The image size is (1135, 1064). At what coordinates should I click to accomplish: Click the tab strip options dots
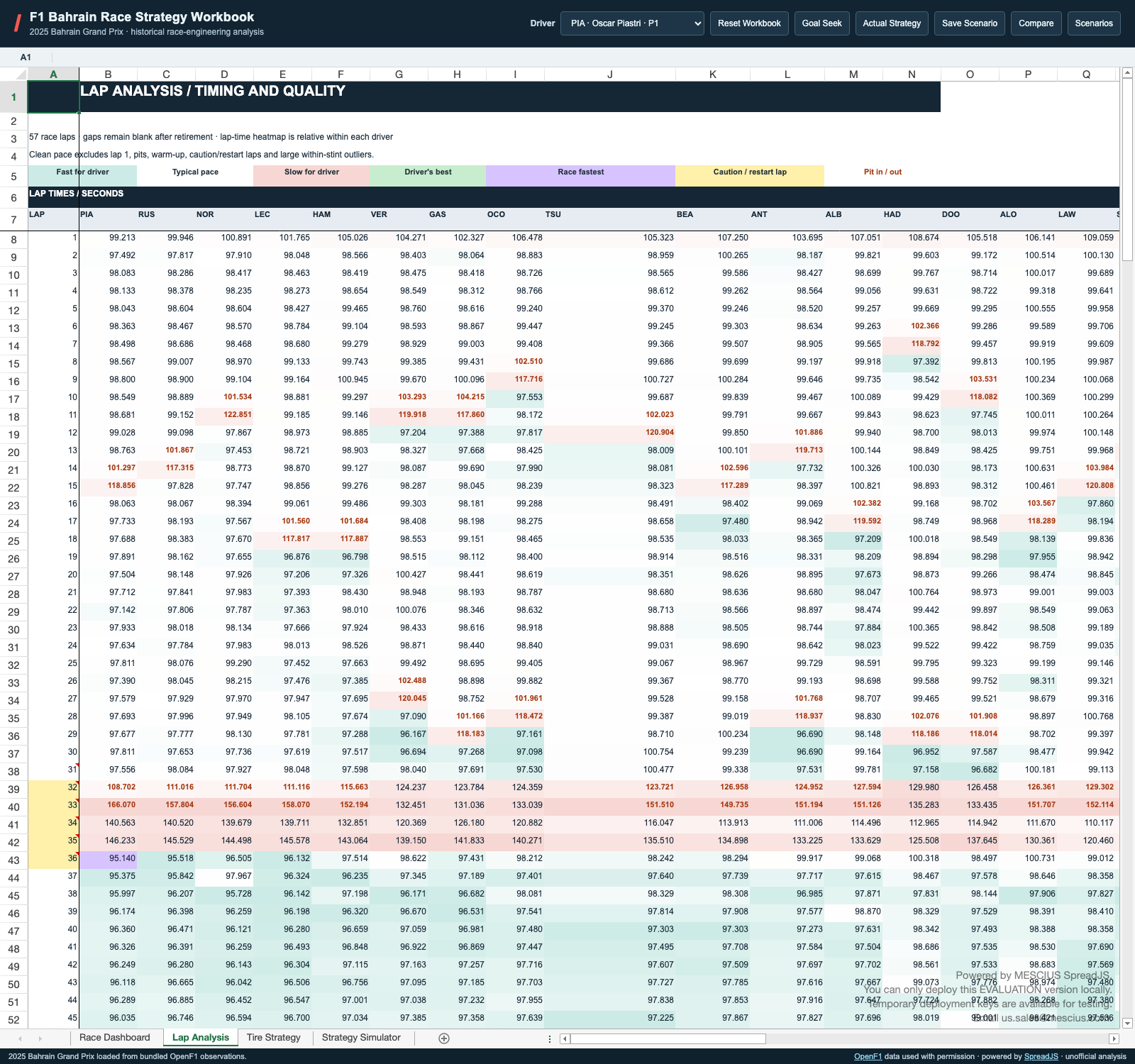point(550,1038)
